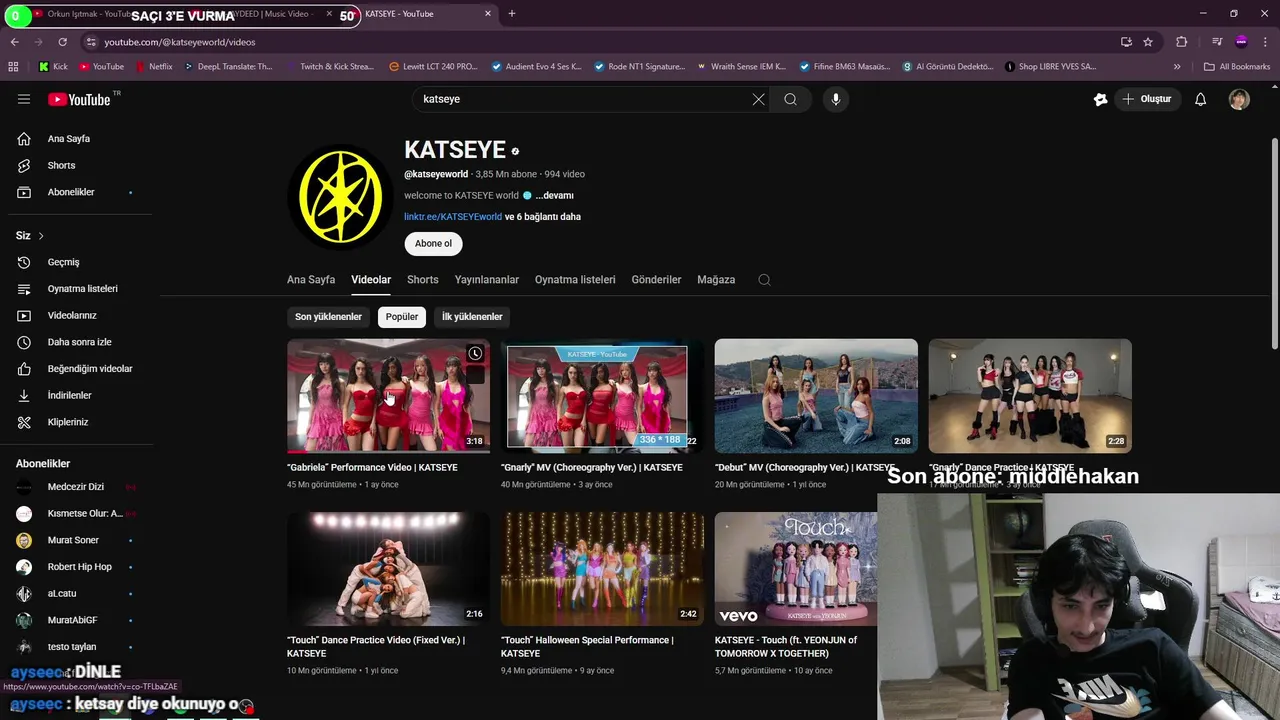The height and width of the screenshot is (720, 1280).
Task: Open ve 6 bağlantı daha links
Action: coord(543,217)
